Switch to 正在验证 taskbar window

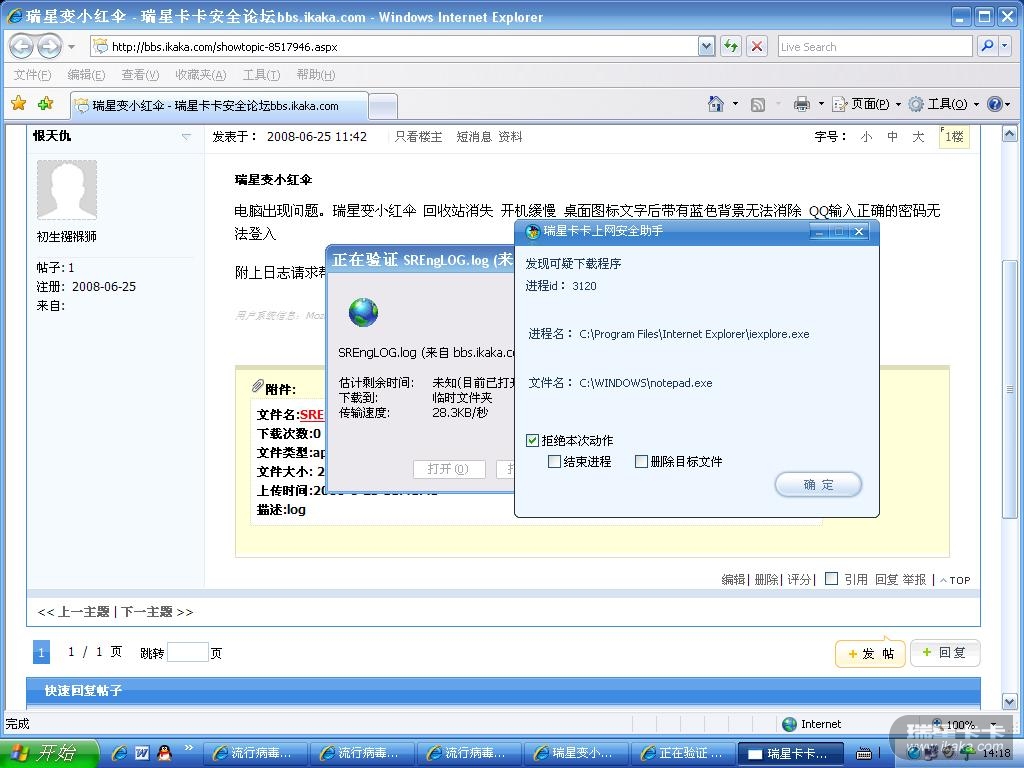tap(683, 753)
